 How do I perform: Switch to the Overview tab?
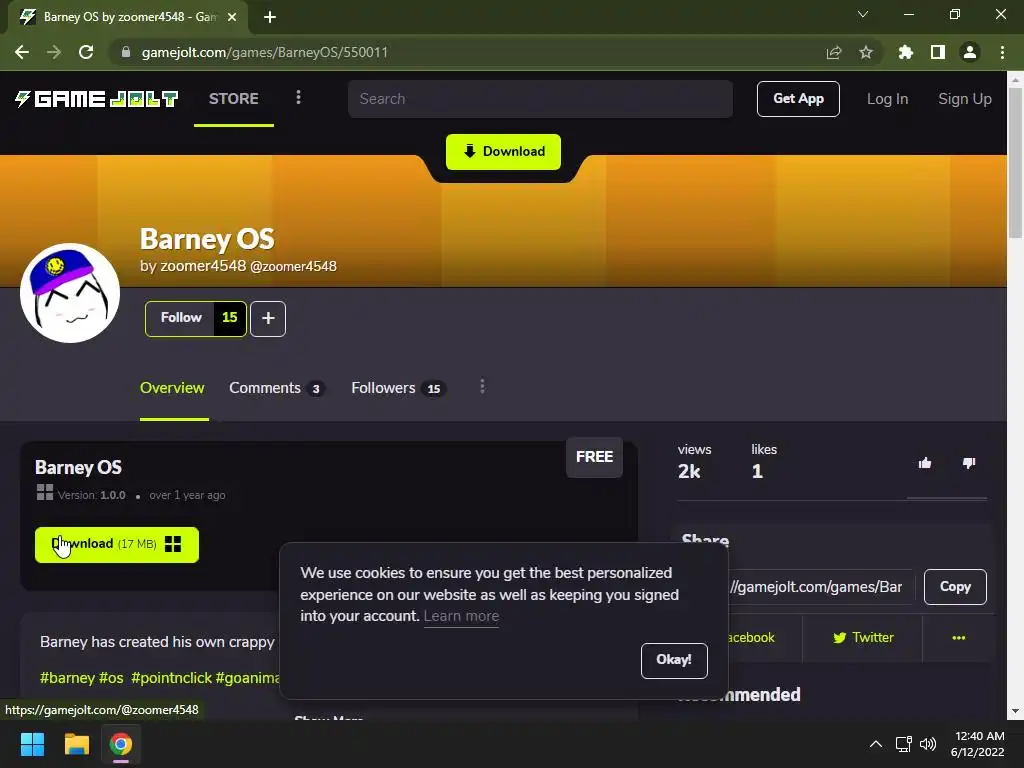coord(172,388)
